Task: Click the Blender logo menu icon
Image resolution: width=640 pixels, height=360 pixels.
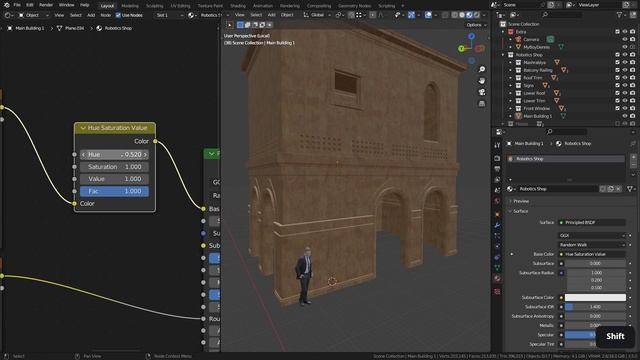Action: pos(7,5)
